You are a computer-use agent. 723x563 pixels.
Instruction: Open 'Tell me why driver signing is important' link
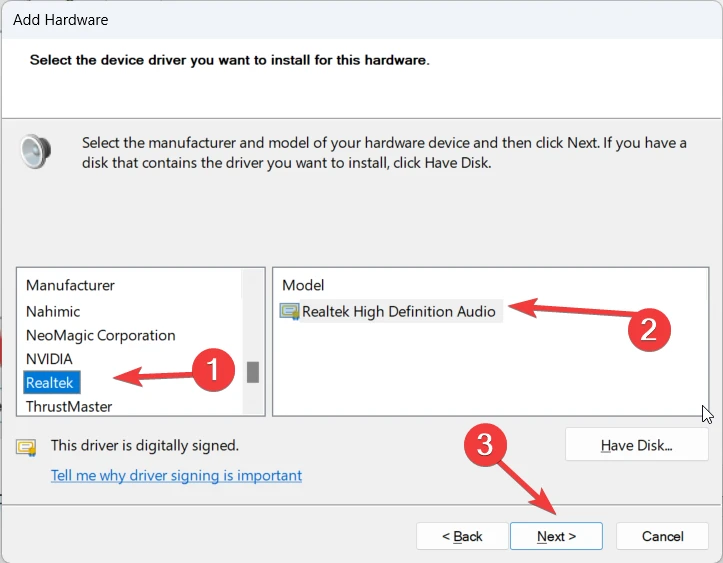(176, 475)
